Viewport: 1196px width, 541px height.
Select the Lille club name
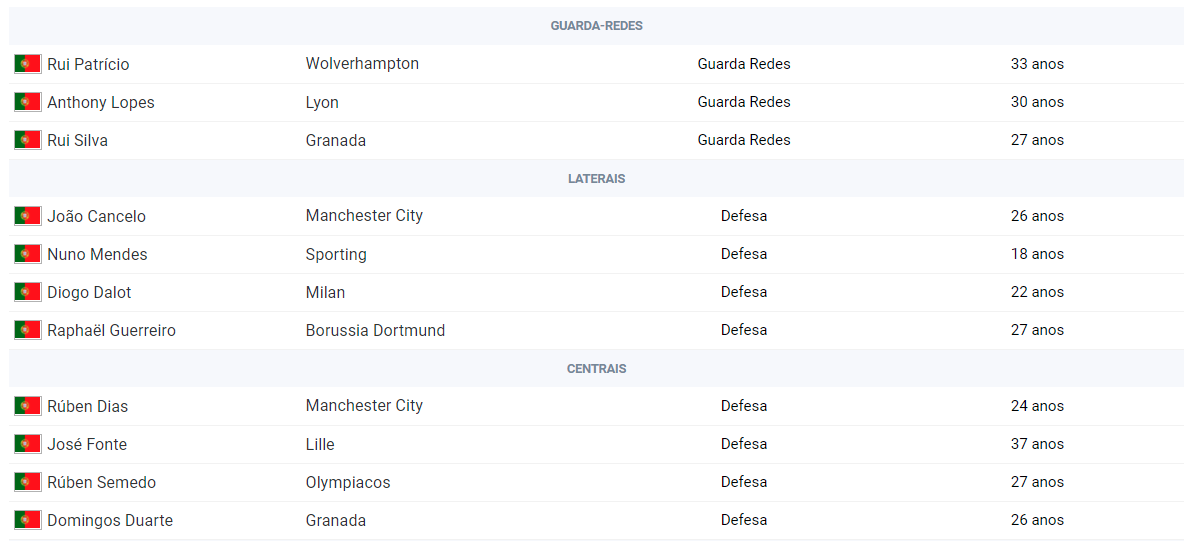(320, 444)
